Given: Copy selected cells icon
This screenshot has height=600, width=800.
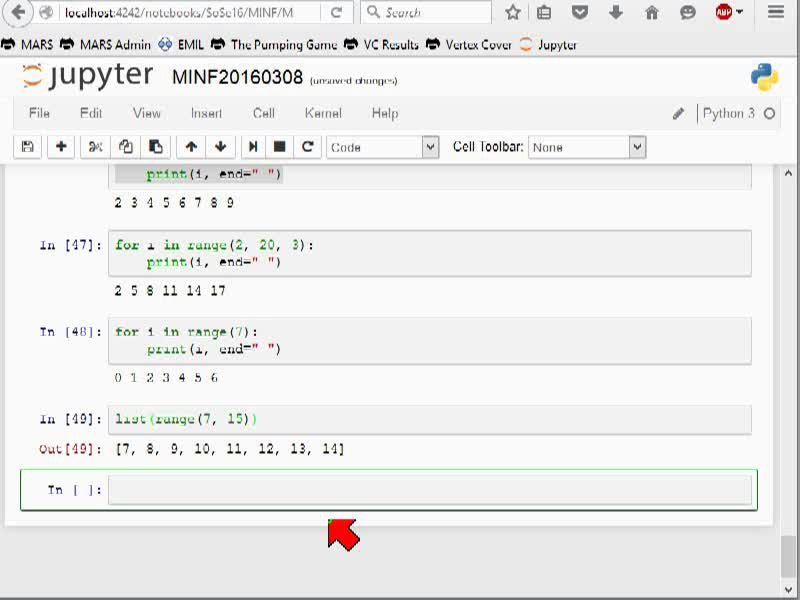Looking at the screenshot, I should [126, 147].
